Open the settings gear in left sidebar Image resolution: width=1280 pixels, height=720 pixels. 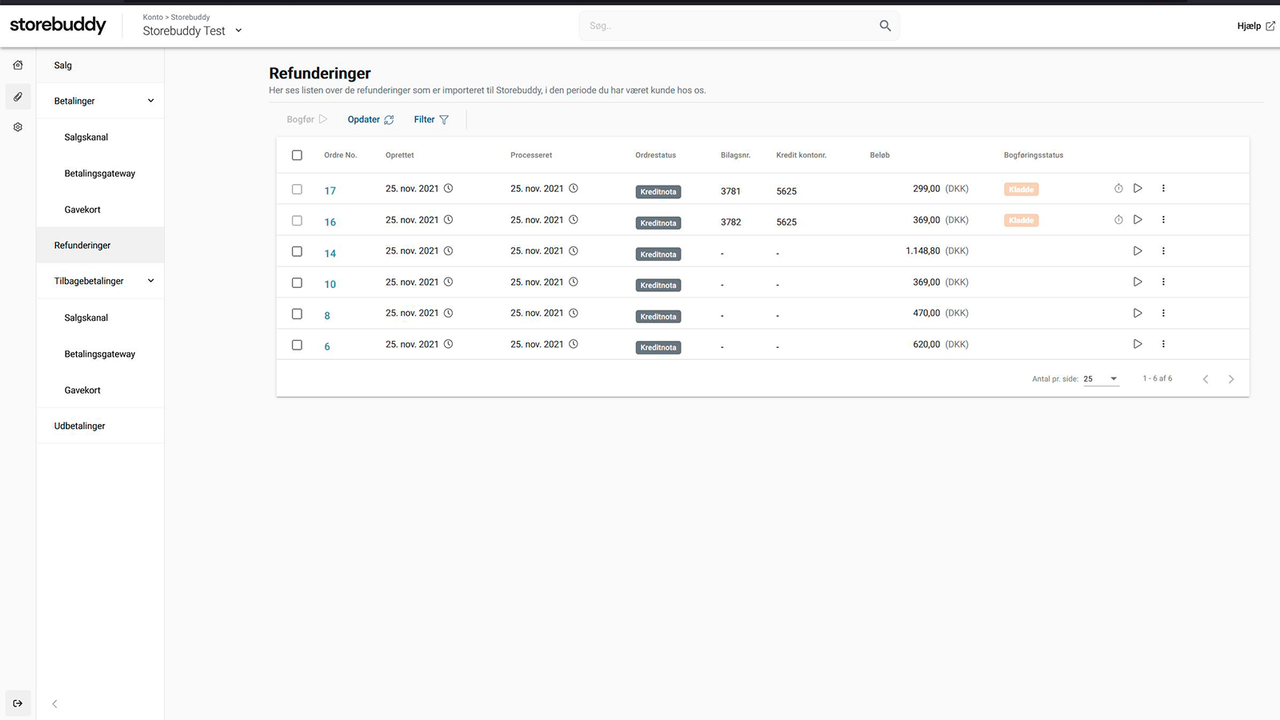[x=17, y=127]
